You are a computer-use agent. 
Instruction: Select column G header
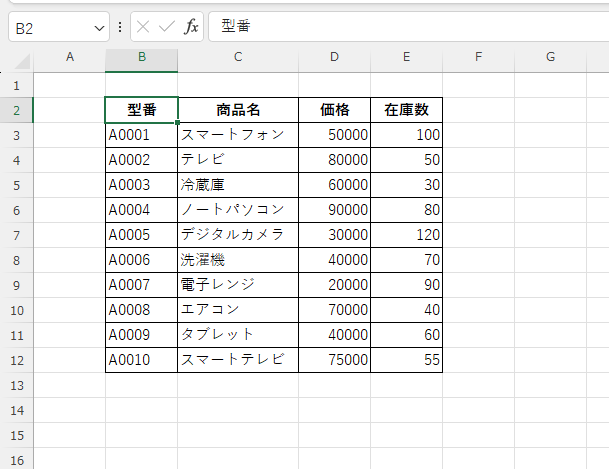pyautogui.click(x=550, y=57)
